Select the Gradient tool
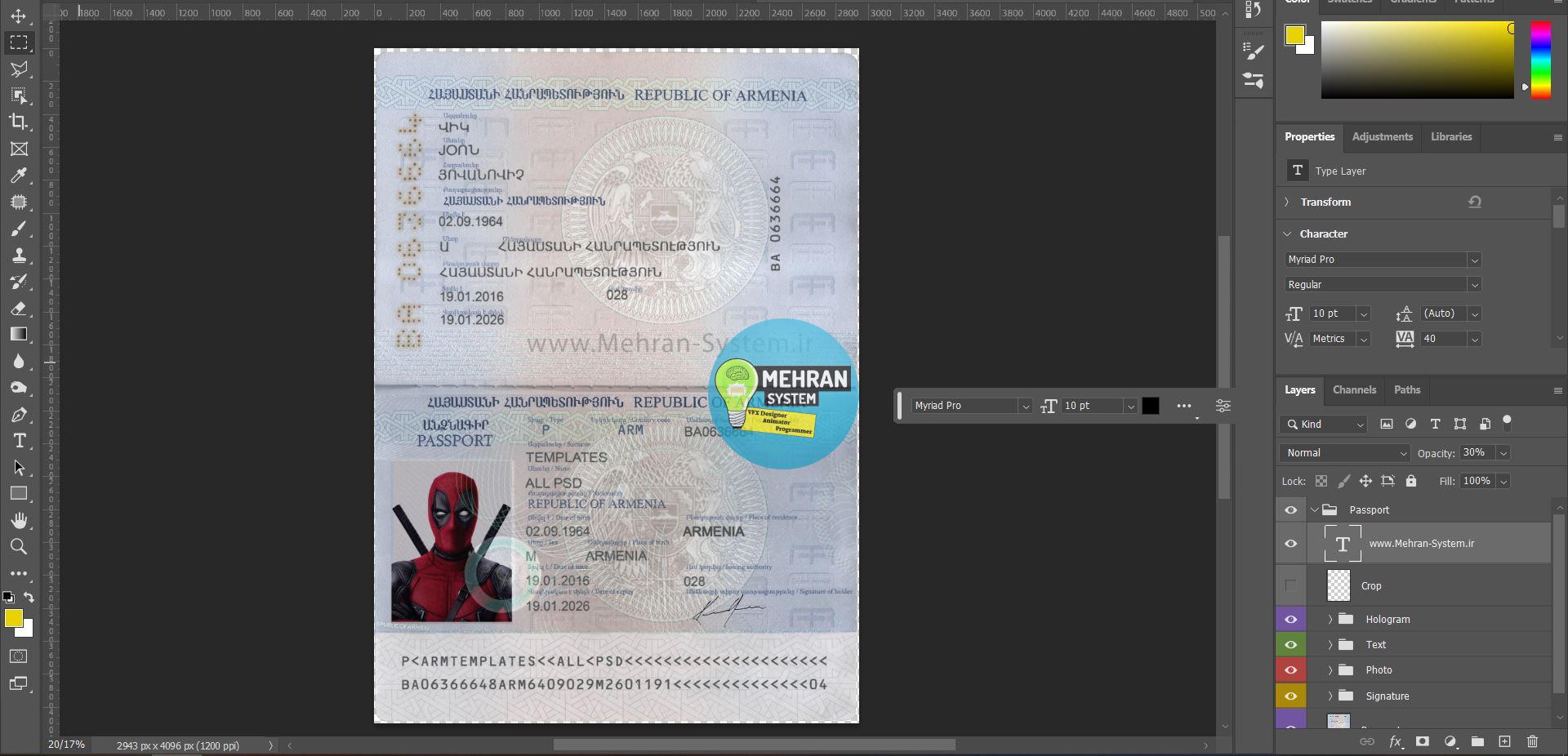 (x=19, y=334)
